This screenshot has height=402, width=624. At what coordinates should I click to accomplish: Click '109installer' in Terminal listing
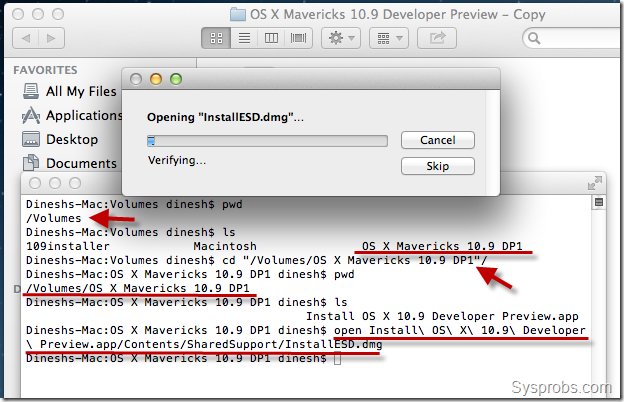tap(68, 246)
